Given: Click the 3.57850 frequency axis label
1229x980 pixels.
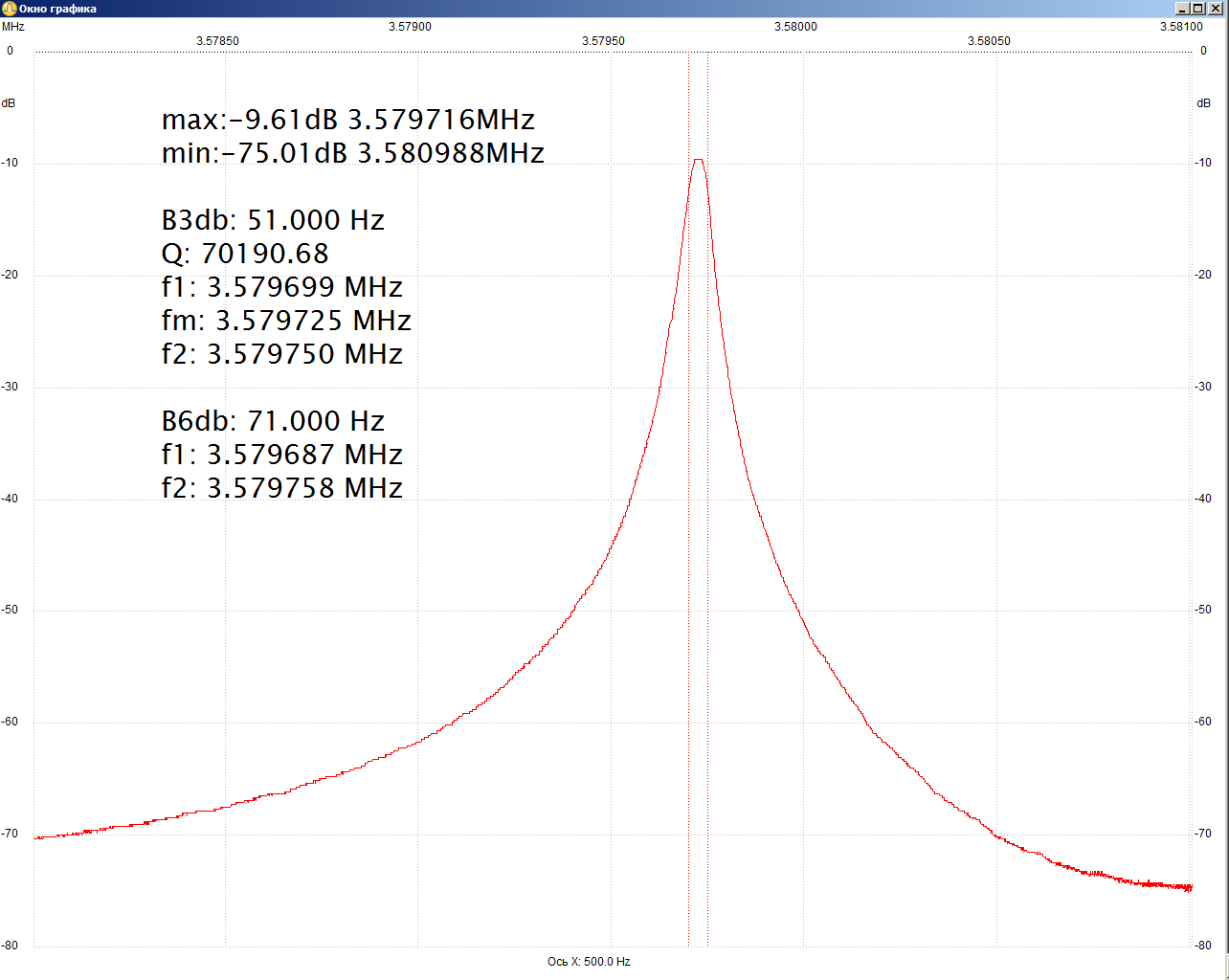Looking at the screenshot, I should [x=217, y=41].
